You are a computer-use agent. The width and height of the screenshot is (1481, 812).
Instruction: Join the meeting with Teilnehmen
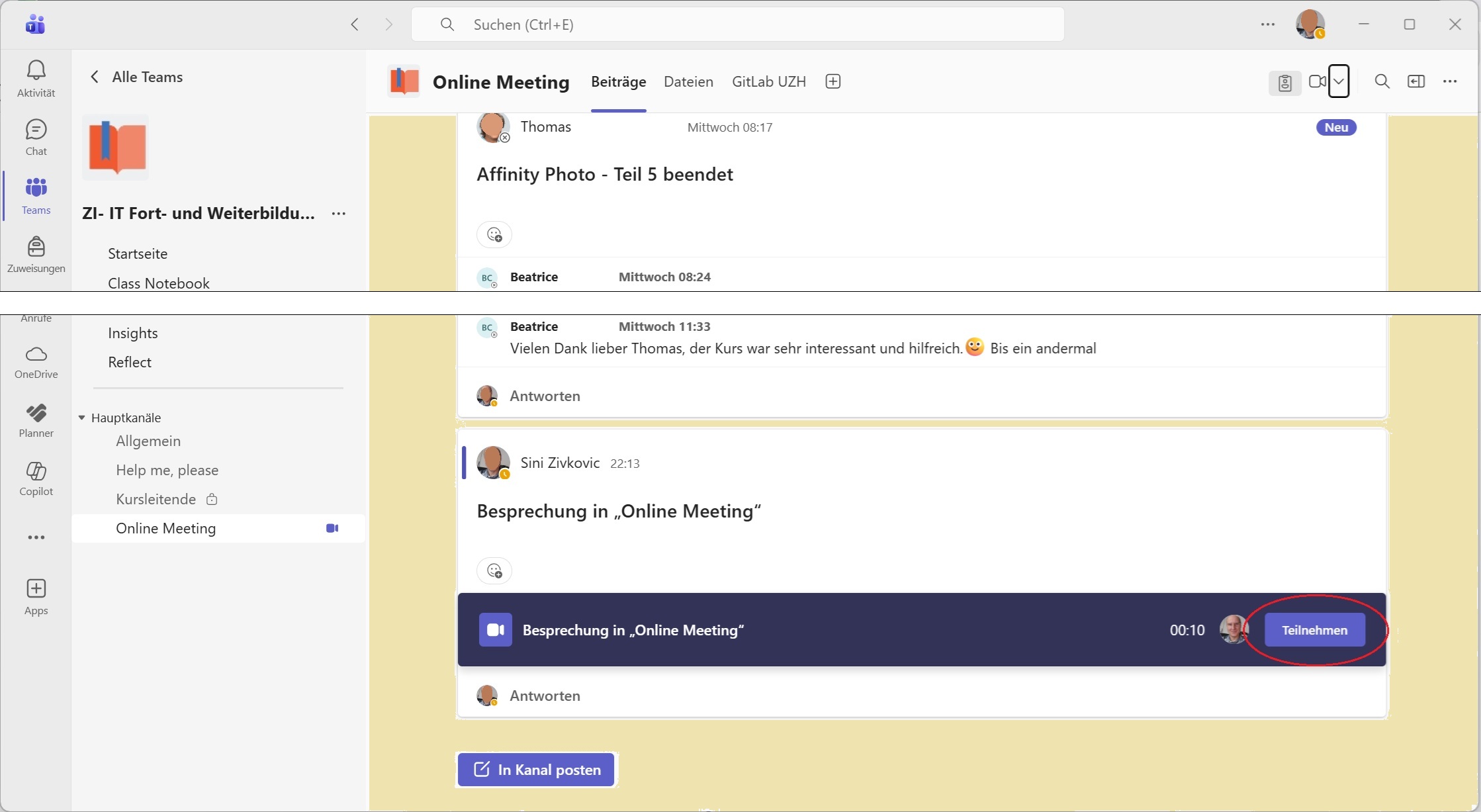pos(1314,630)
